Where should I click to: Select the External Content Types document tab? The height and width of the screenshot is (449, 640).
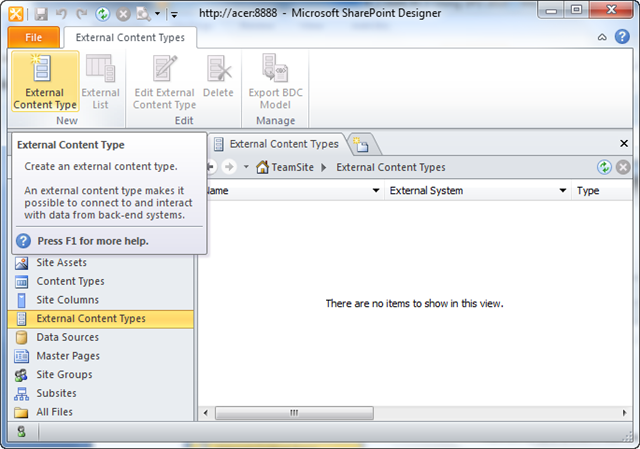coord(278,144)
